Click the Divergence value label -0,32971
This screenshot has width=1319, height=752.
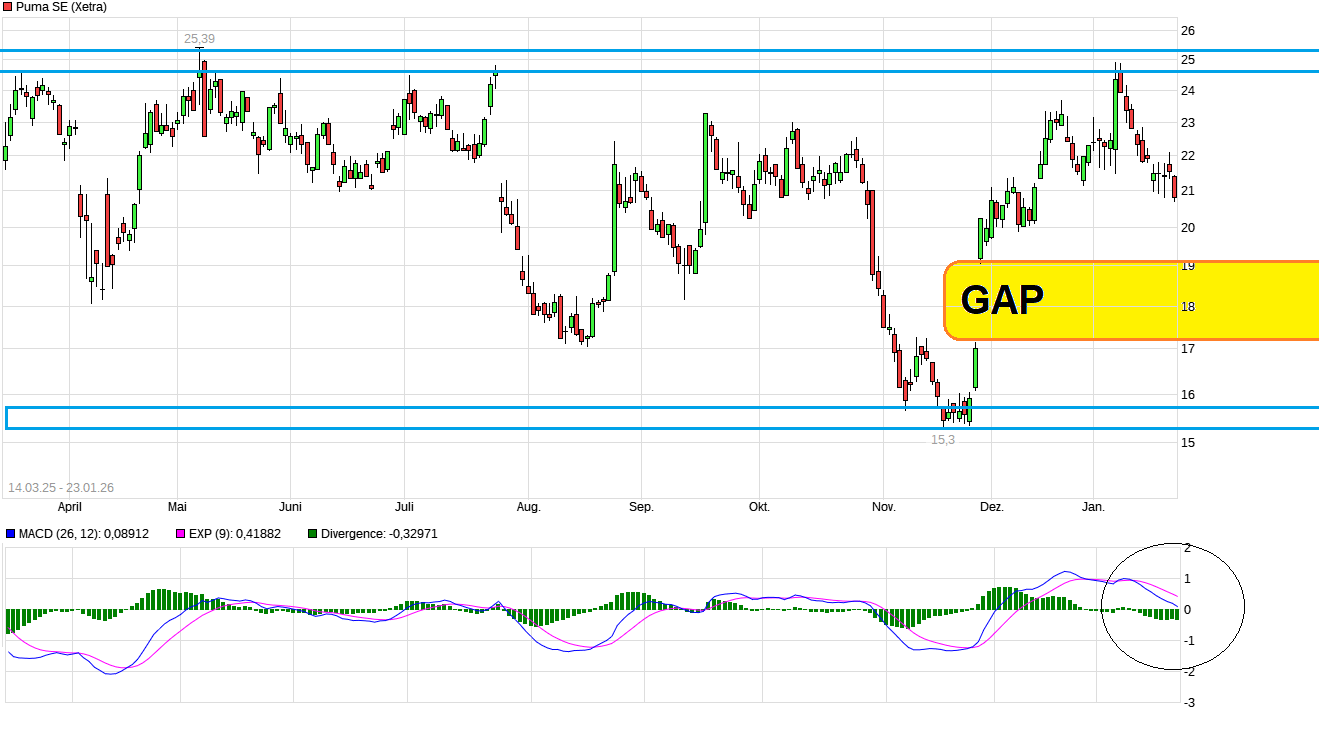pos(407,534)
